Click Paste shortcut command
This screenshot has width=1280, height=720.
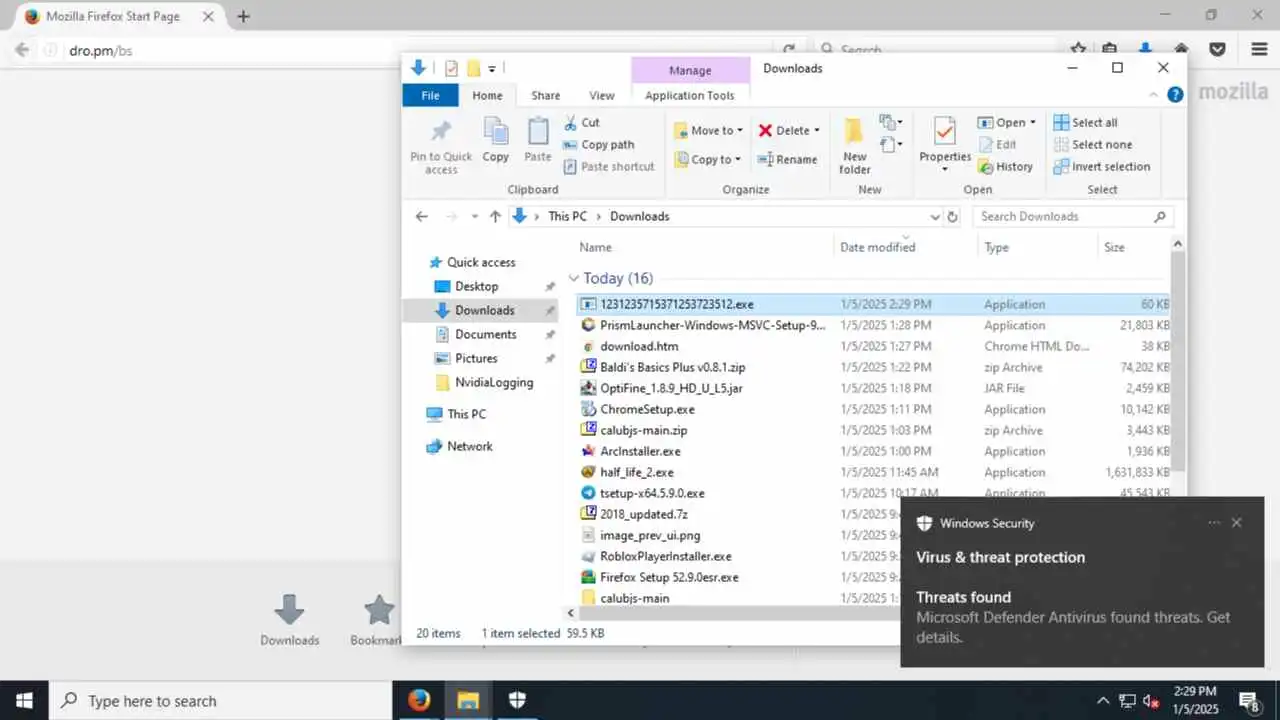coord(608,166)
